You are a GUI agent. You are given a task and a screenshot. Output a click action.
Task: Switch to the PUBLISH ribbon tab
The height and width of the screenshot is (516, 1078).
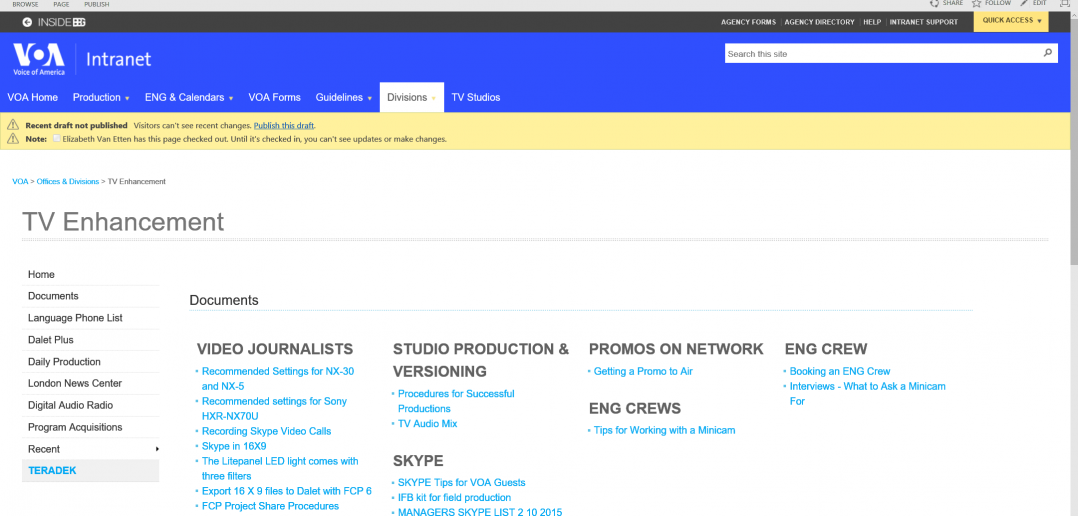[x=97, y=4]
